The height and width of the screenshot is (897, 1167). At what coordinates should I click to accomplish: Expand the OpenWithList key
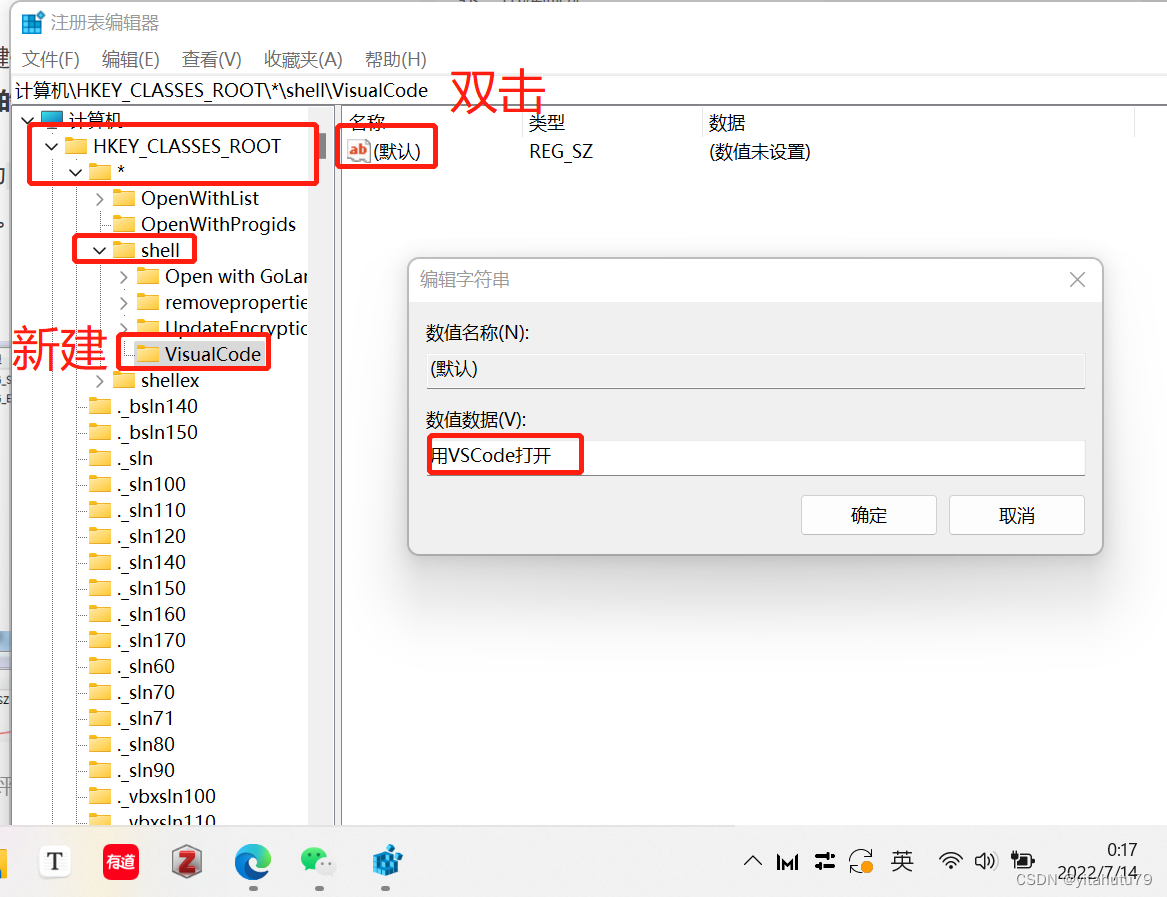100,199
